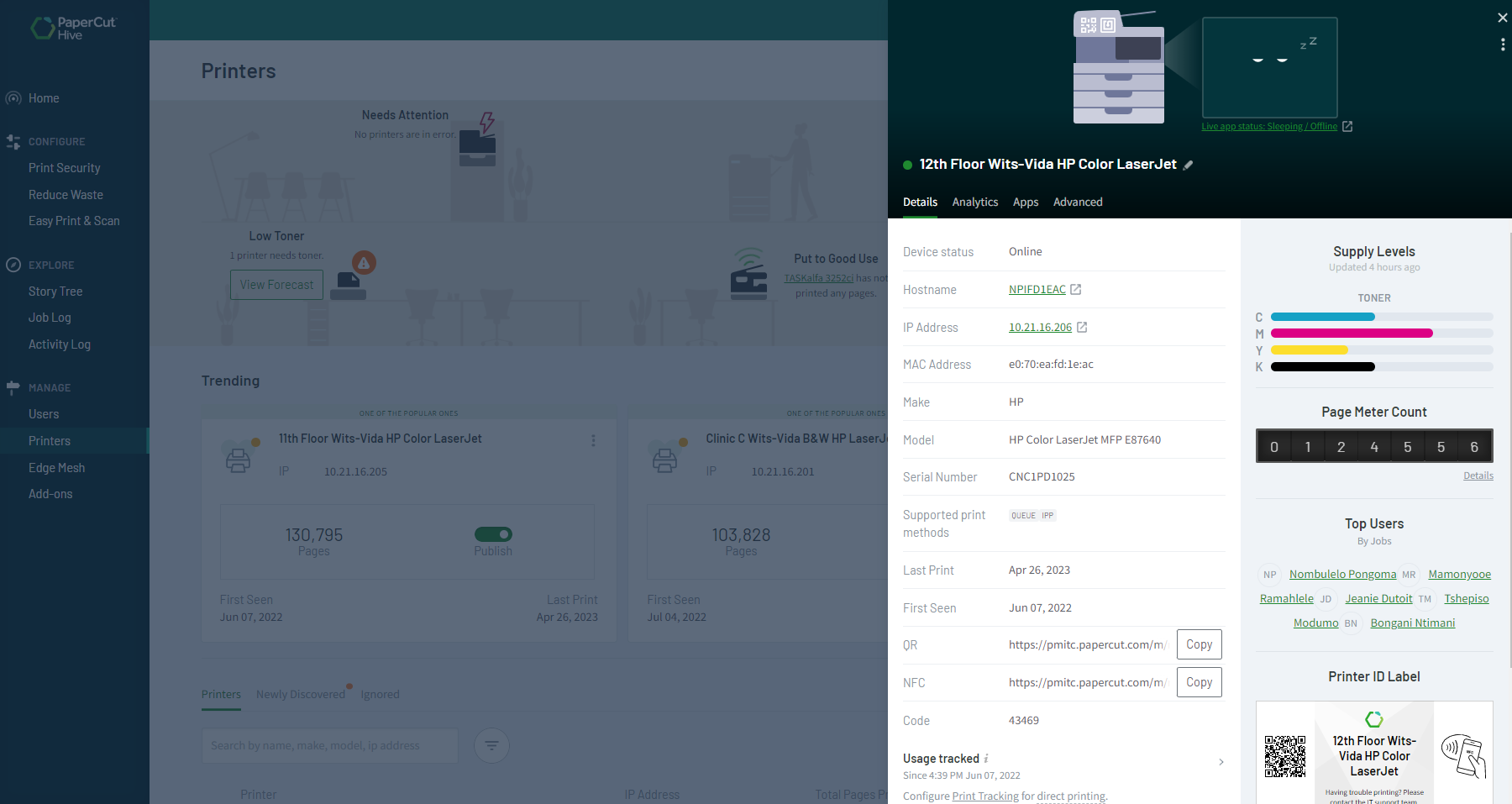Viewport: 1512px width, 804px height.
Task: Click the QUEUE print method tag
Action: tap(1023, 516)
